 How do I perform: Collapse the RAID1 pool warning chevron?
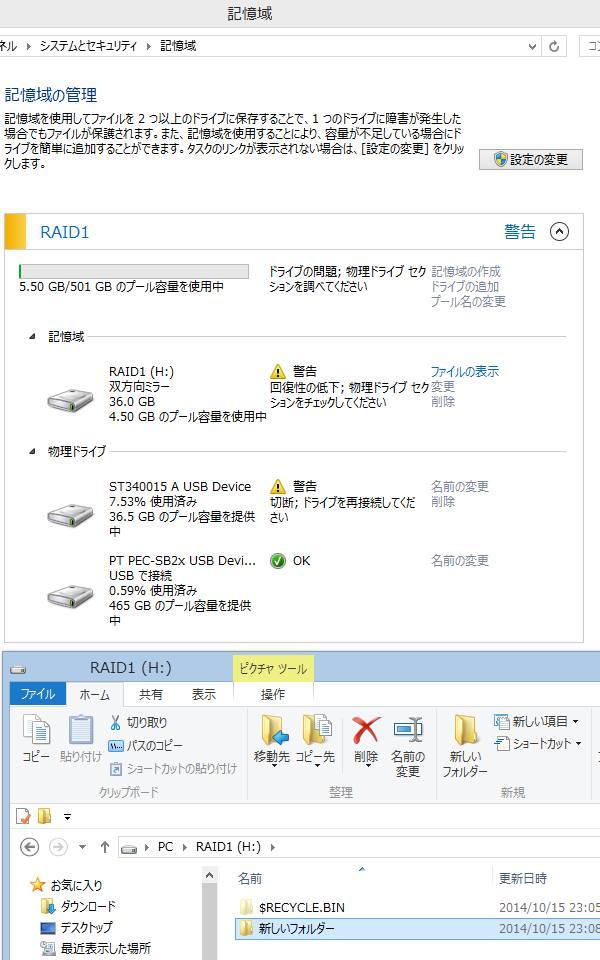coord(559,232)
